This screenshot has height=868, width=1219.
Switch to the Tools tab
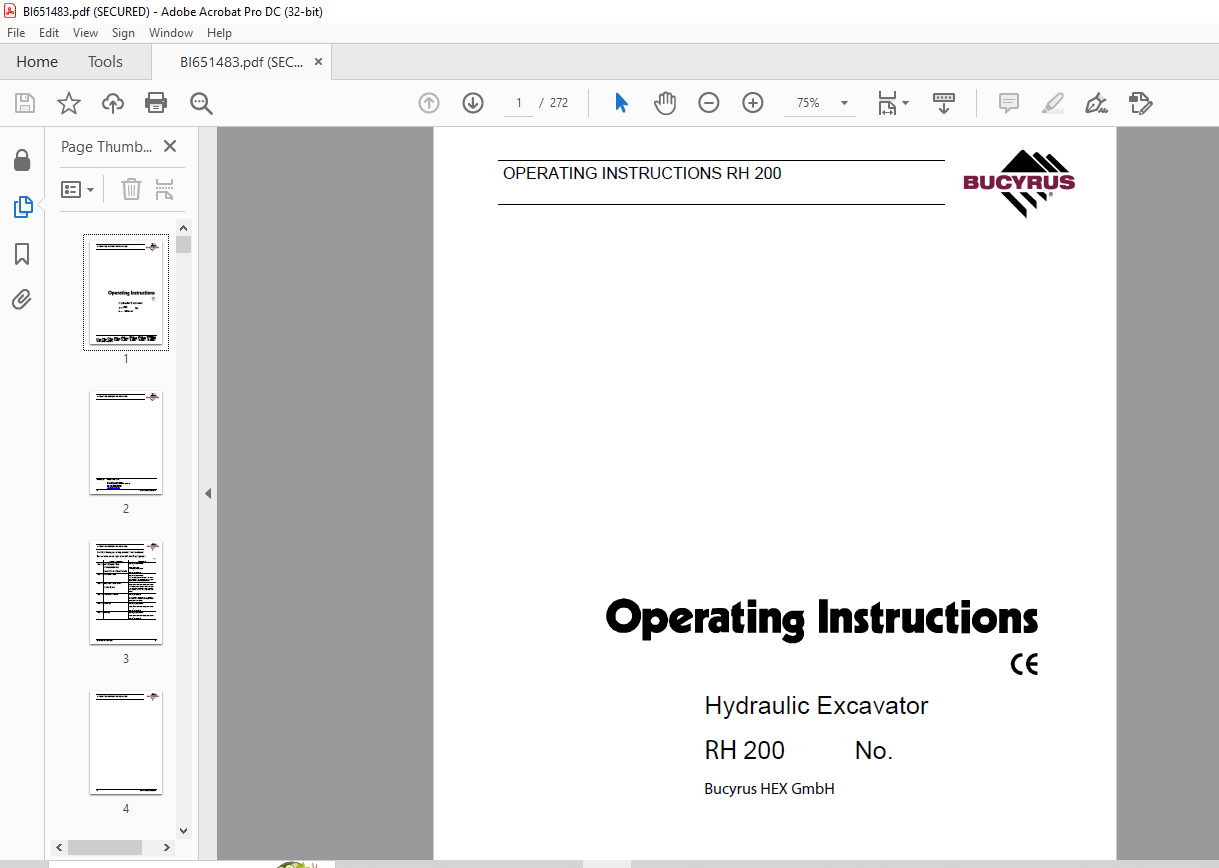(x=105, y=62)
